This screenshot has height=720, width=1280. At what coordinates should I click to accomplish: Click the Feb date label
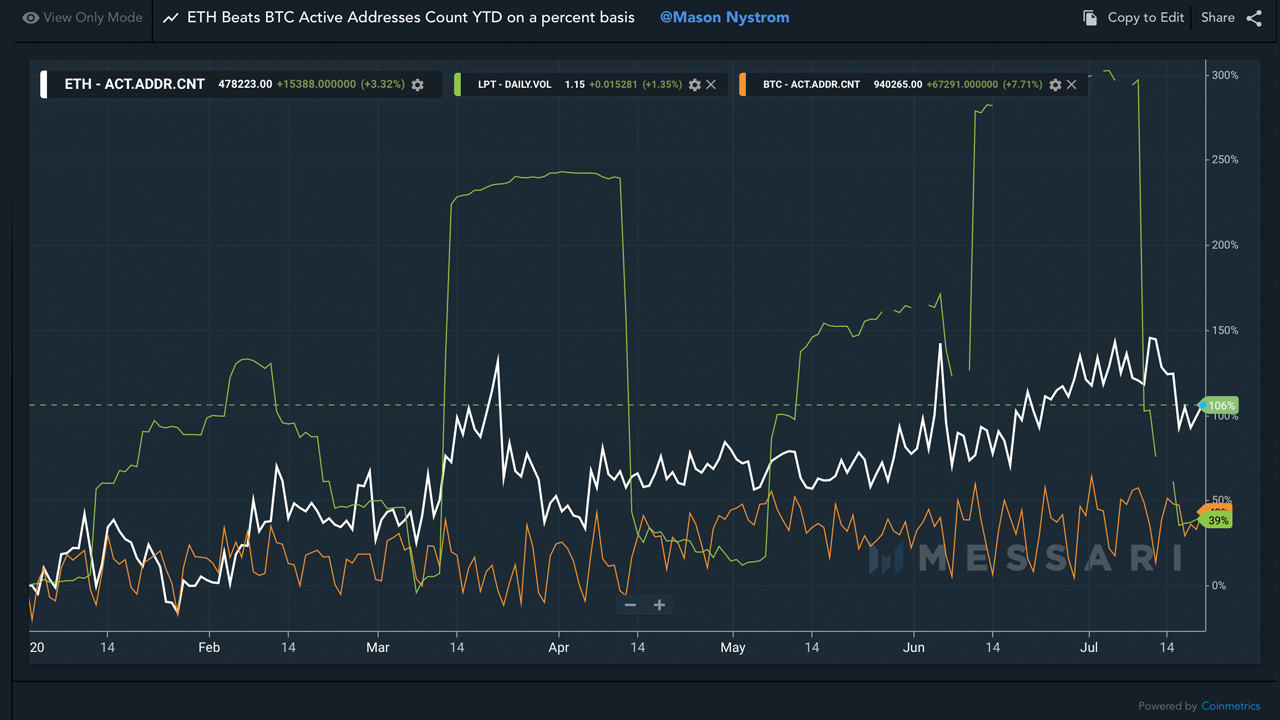click(x=209, y=648)
